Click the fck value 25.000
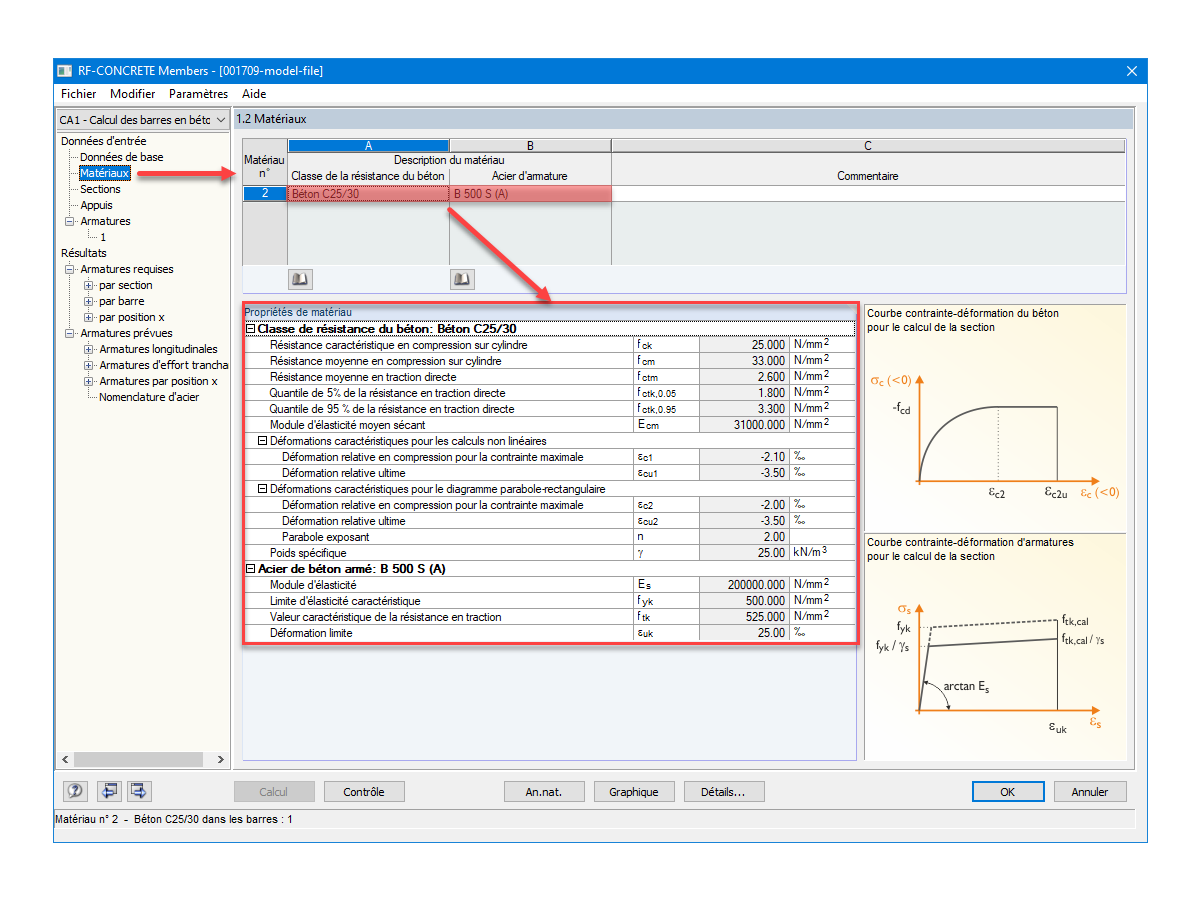 click(745, 344)
